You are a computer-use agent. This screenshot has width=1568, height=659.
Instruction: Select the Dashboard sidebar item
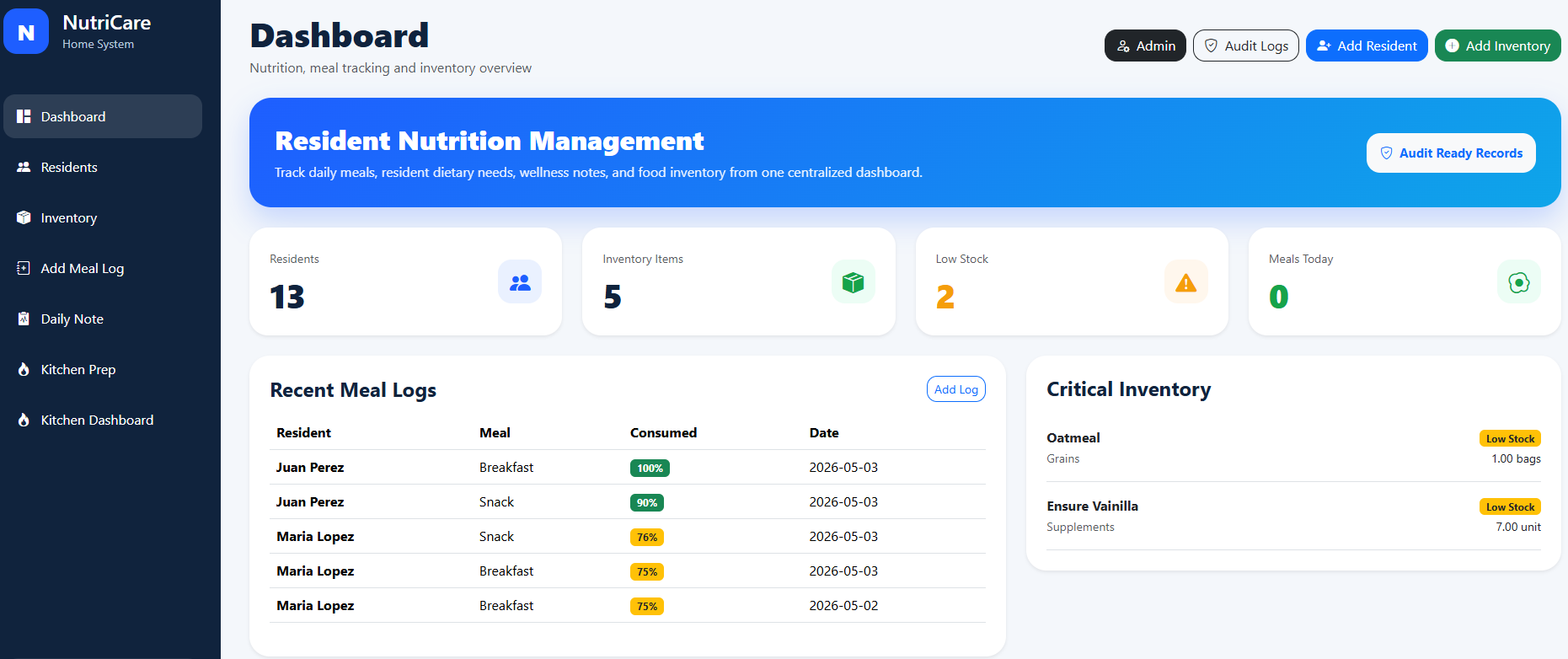[103, 116]
